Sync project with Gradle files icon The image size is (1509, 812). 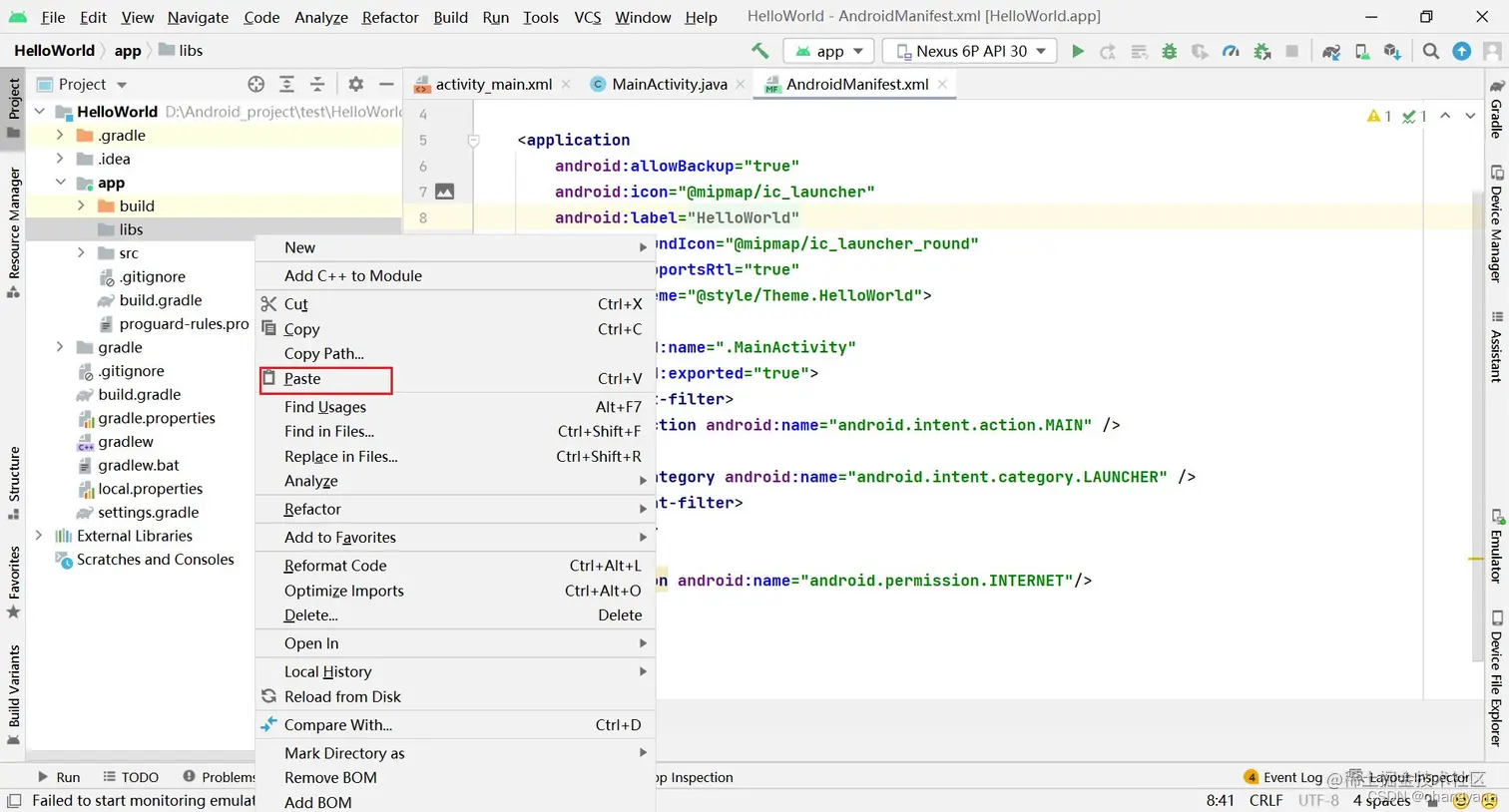coord(1331,51)
